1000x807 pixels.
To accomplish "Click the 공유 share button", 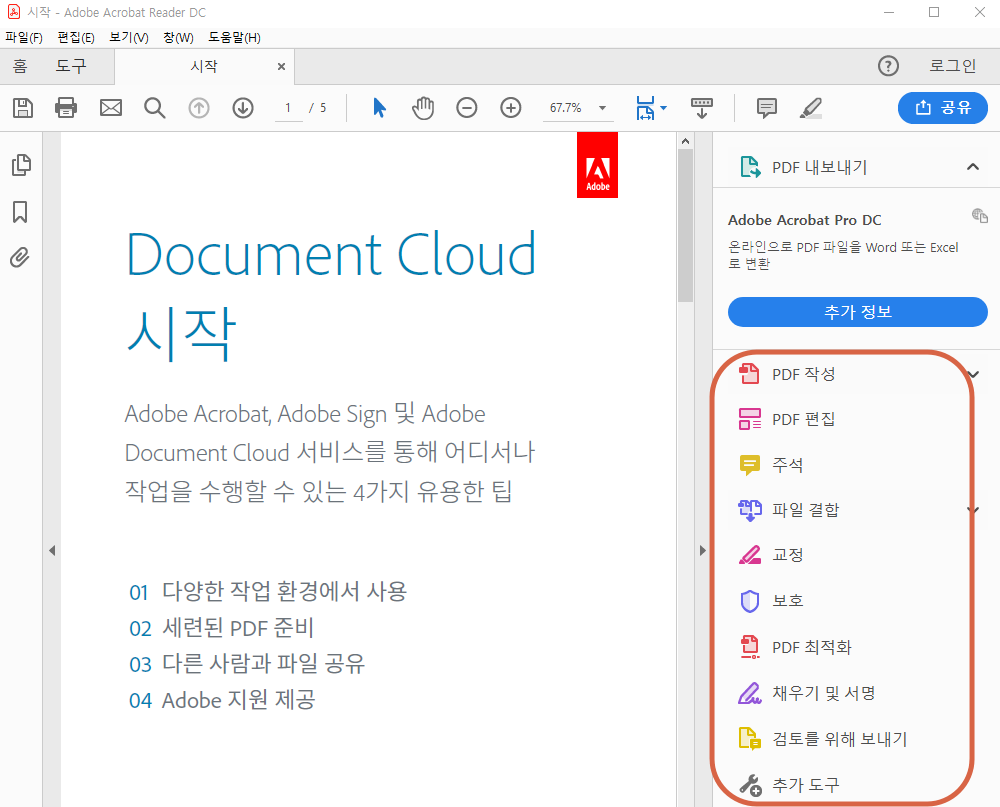I will (x=943, y=108).
